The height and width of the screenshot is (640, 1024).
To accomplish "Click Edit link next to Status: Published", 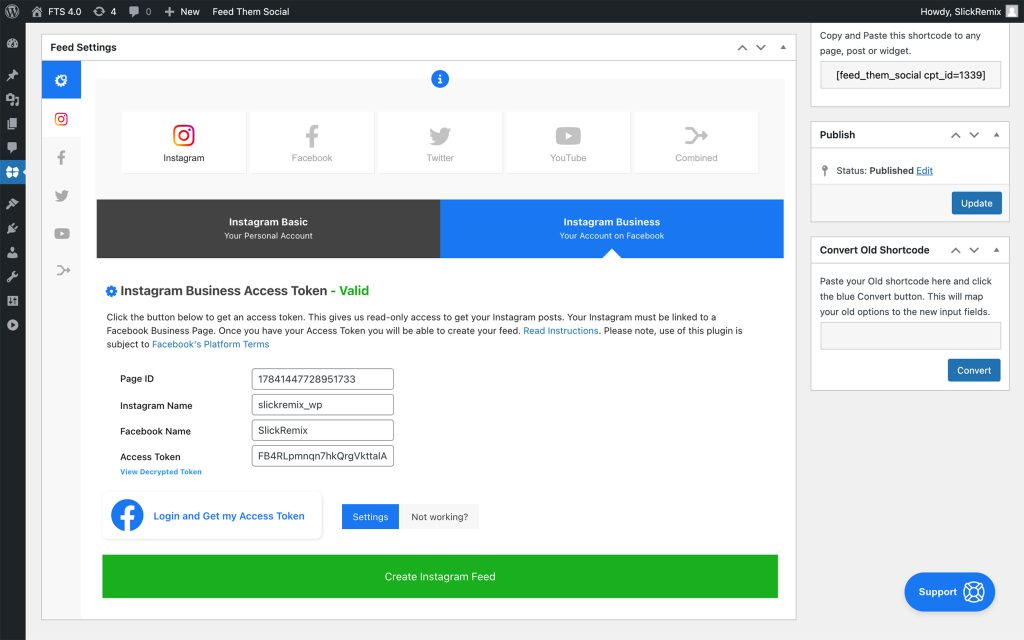I will 924,170.
